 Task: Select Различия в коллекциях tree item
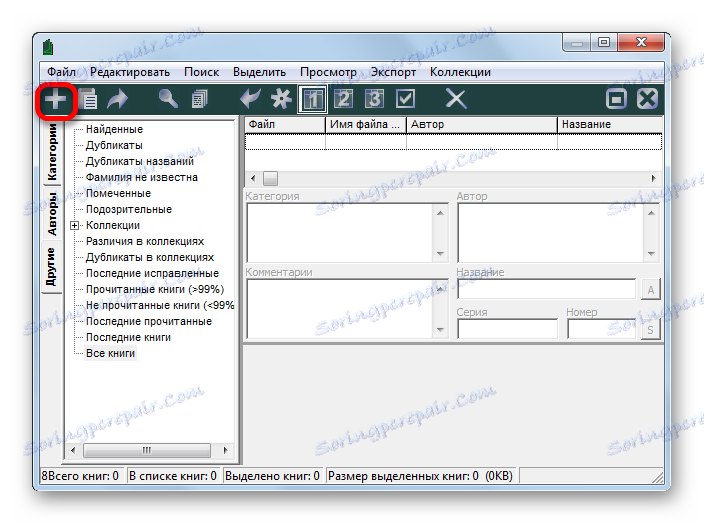145,242
